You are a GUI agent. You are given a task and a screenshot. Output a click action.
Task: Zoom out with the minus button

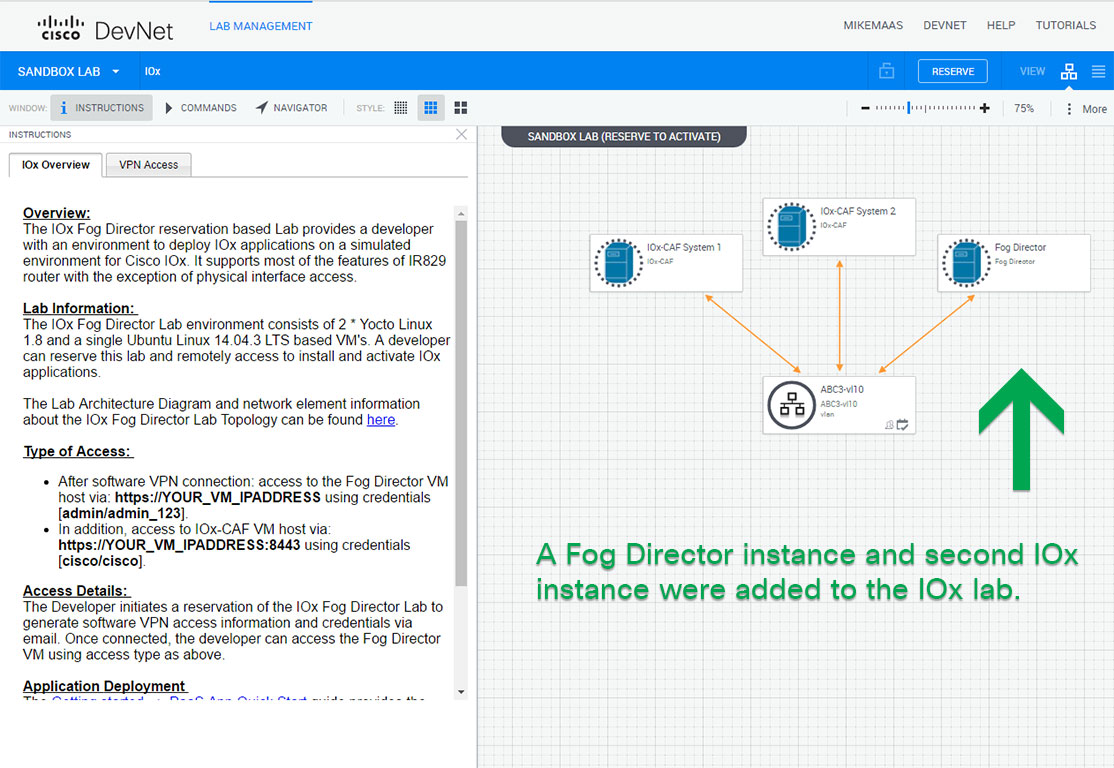(865, 109)
